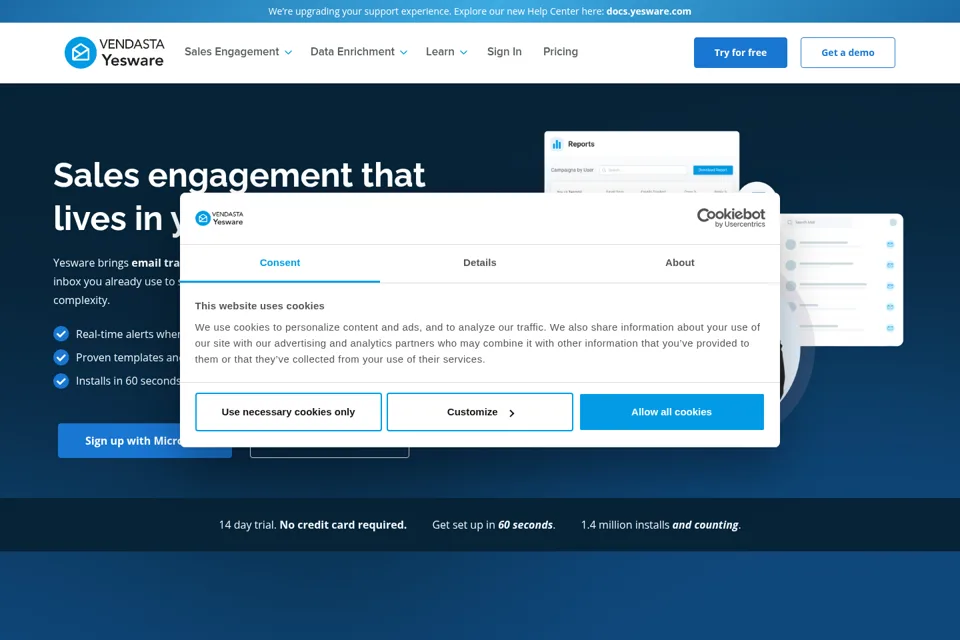Open the Pricing page
Image resolution: width=960 pixels, height=640 pixels.
point(560,51)
